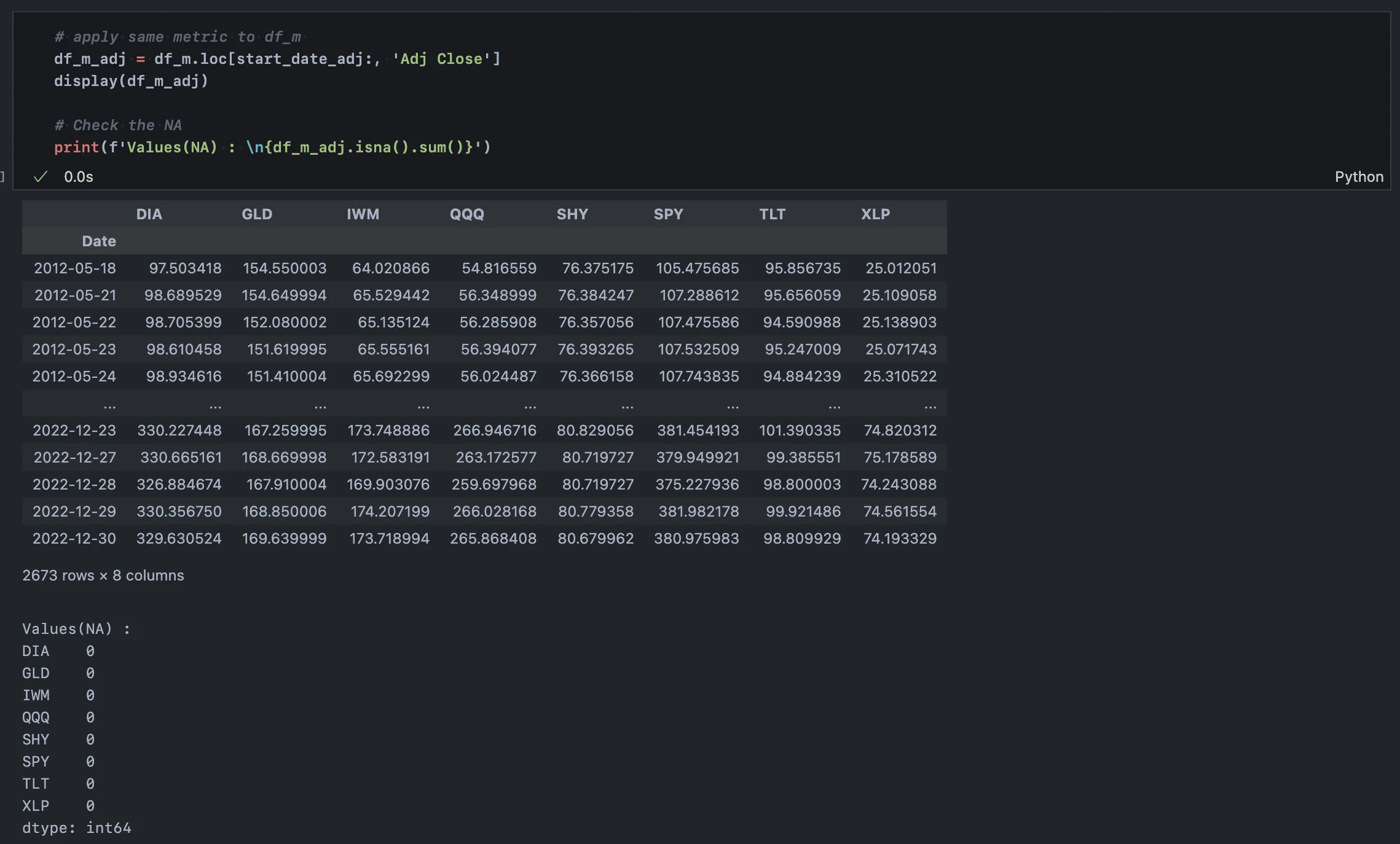This screenshot has height=844, width=1400.
Task: Select the IWM column header
Action: [x=363, y=214]
